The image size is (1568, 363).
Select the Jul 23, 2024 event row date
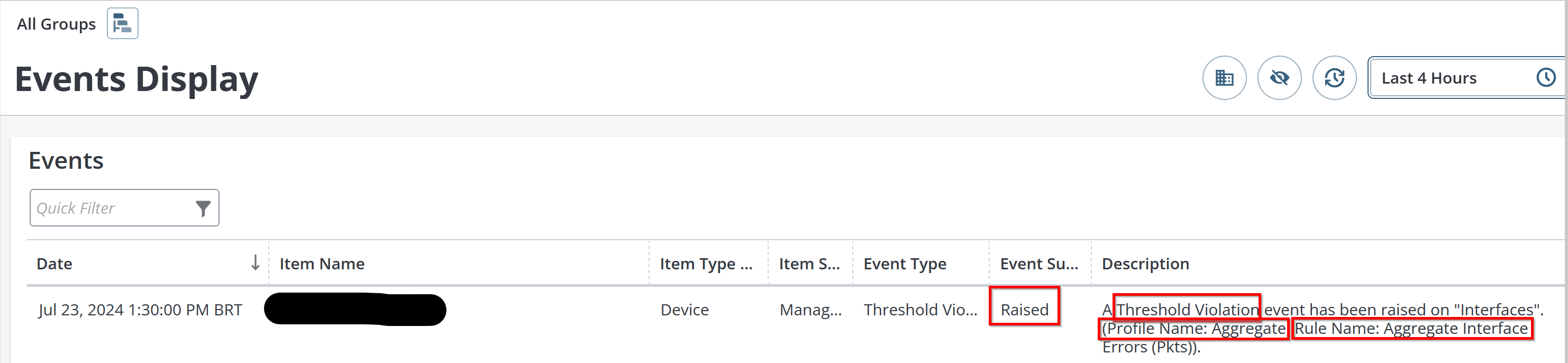coord(140,310)
